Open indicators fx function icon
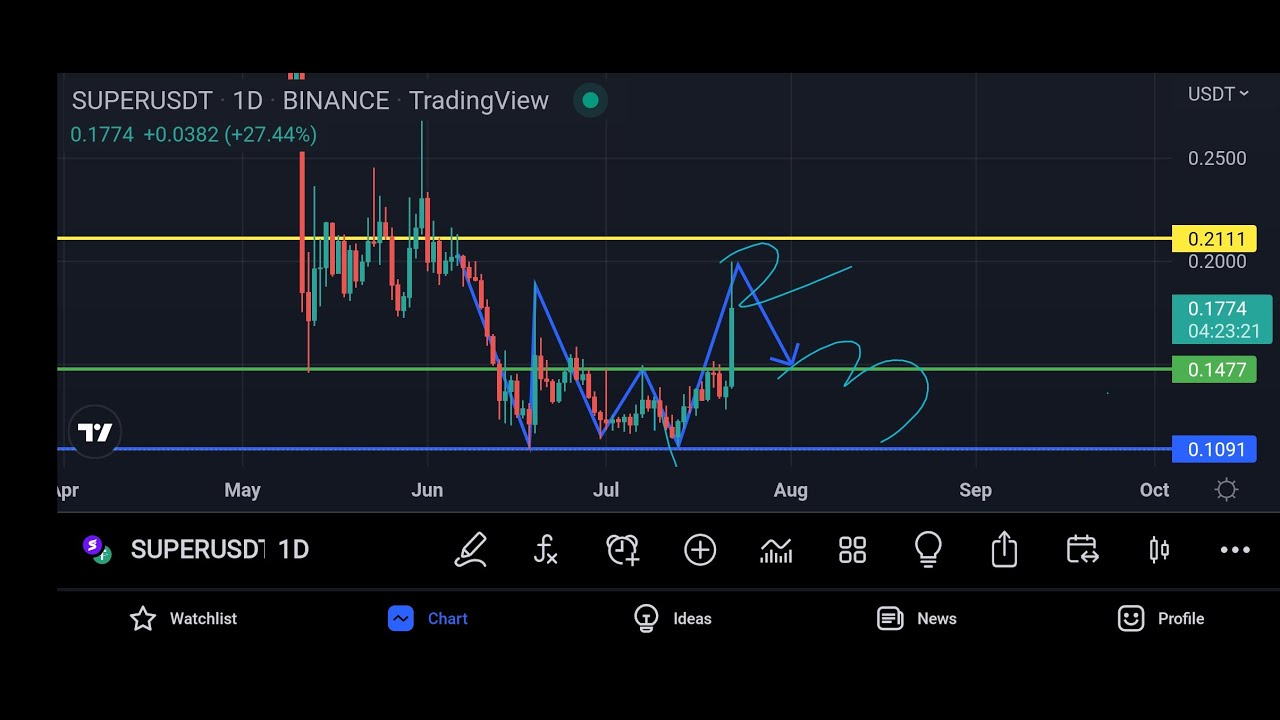This screenshot has height=720, width=1280. pyautogui.click(x=545, y=550)
